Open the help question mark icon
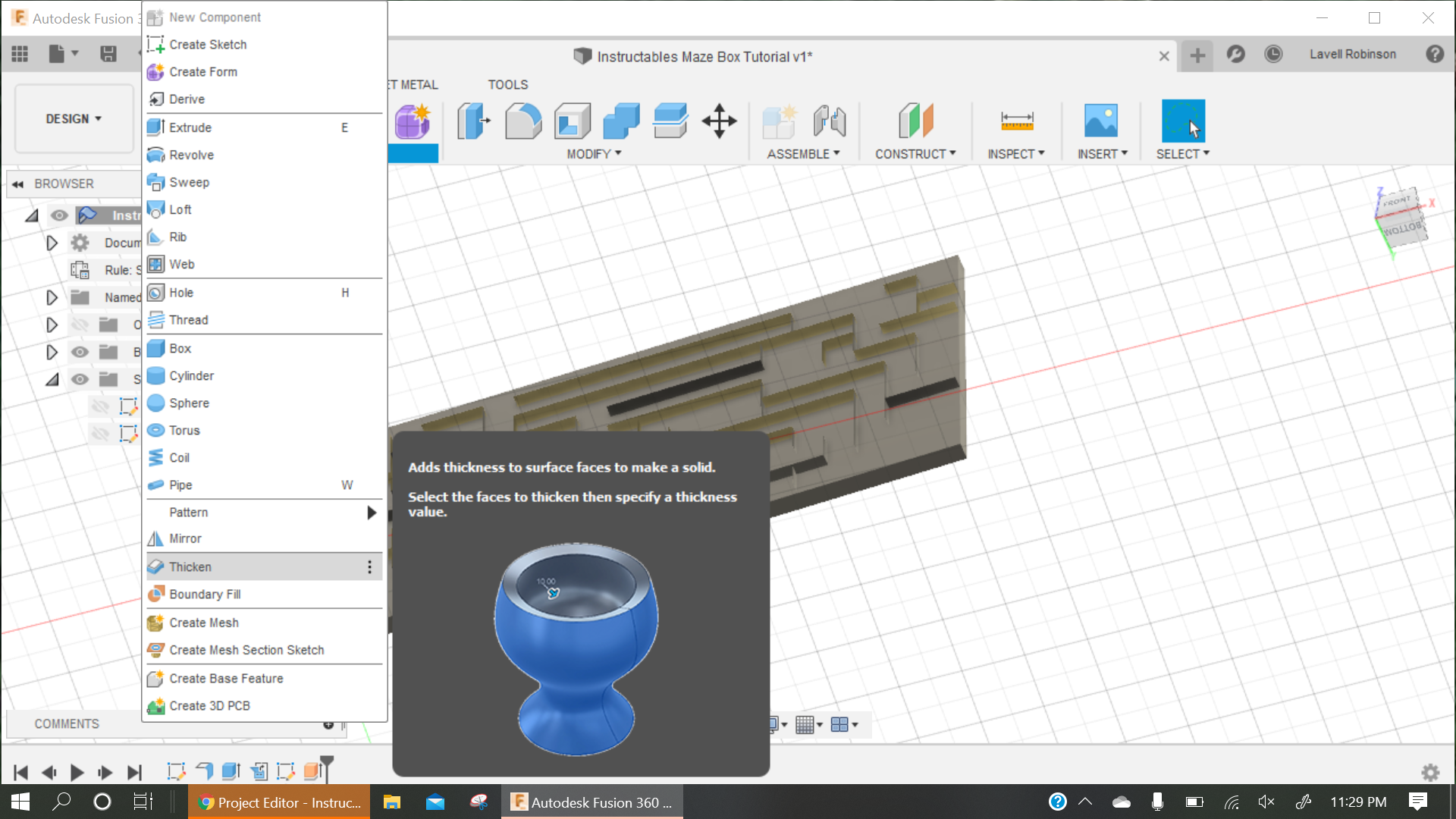 tap(1435, 54)
